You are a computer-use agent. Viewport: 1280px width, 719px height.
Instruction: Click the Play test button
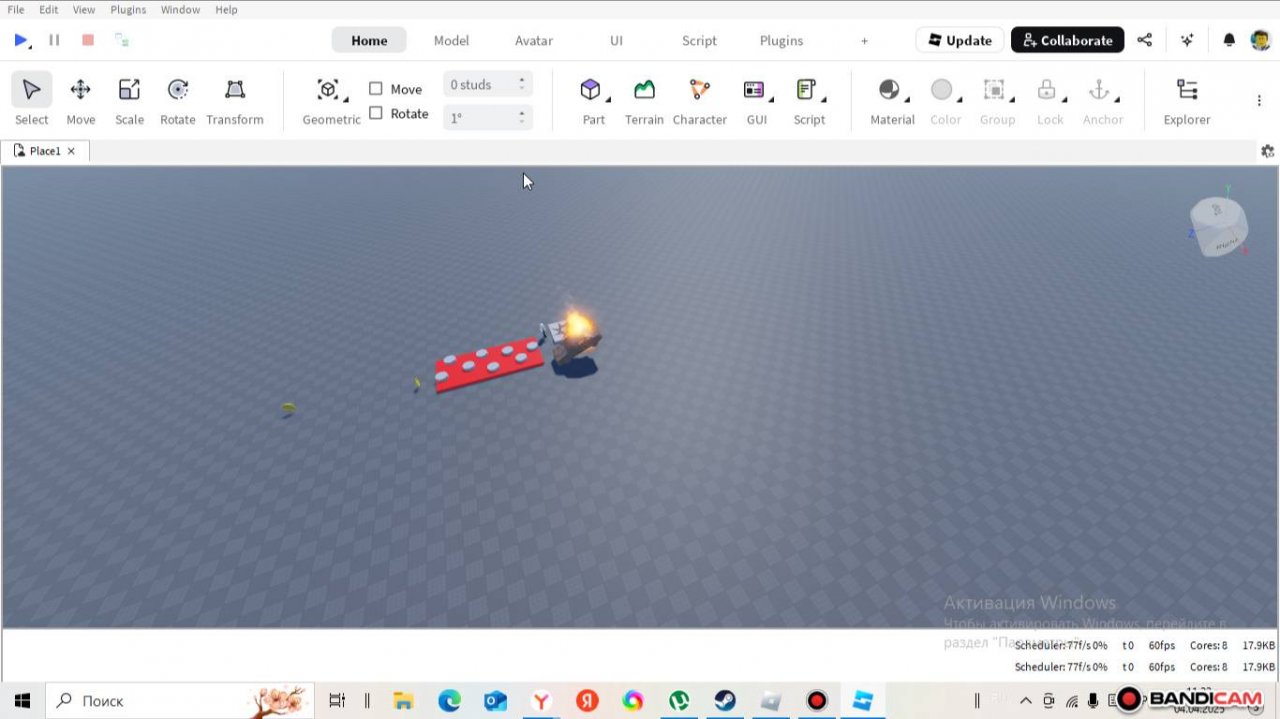click(20, 40)
